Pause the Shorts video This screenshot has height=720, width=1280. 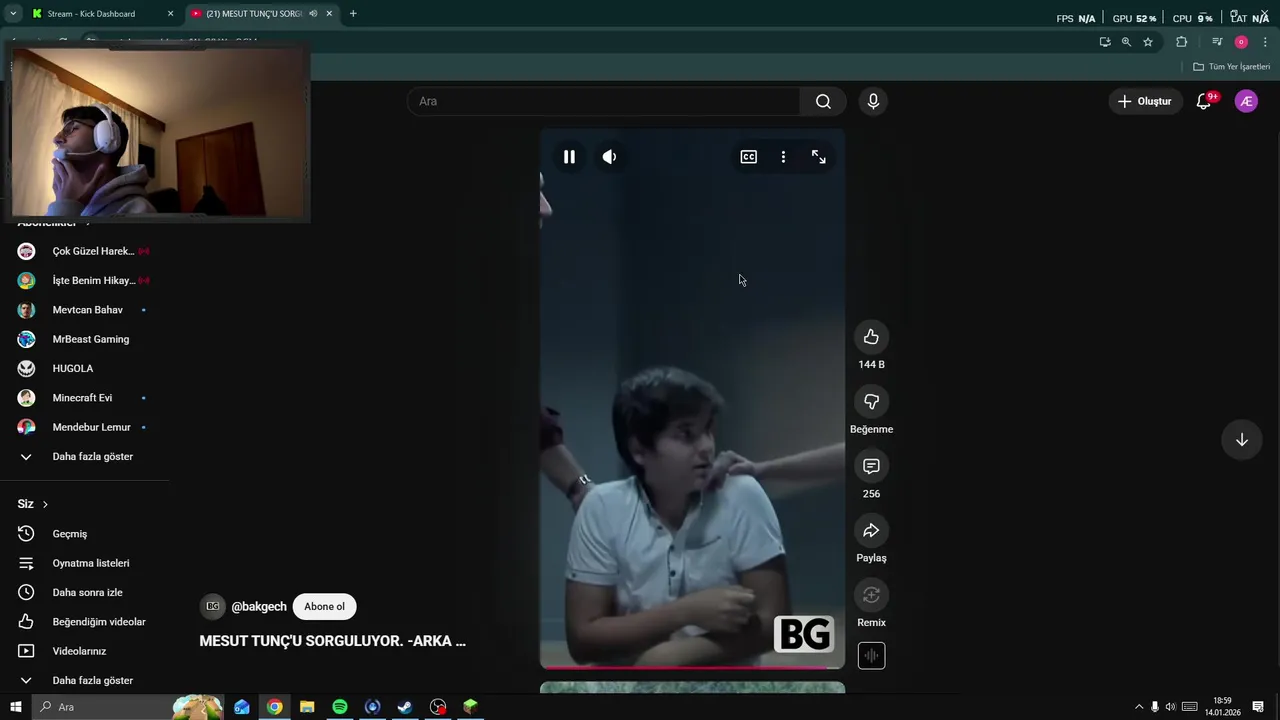(x=569, y=157)
